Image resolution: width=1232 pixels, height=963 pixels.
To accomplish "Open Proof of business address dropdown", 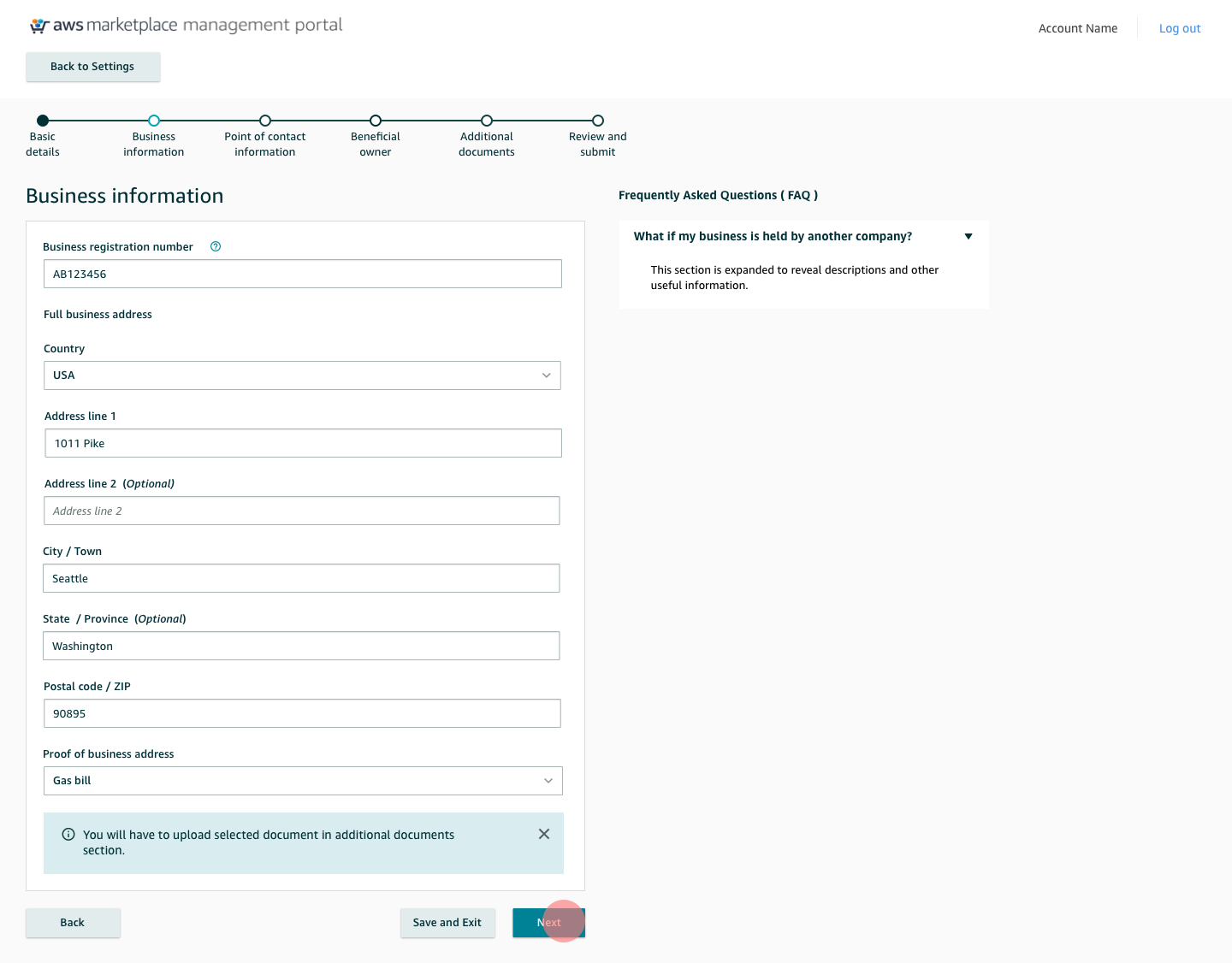I will [303, 781].
